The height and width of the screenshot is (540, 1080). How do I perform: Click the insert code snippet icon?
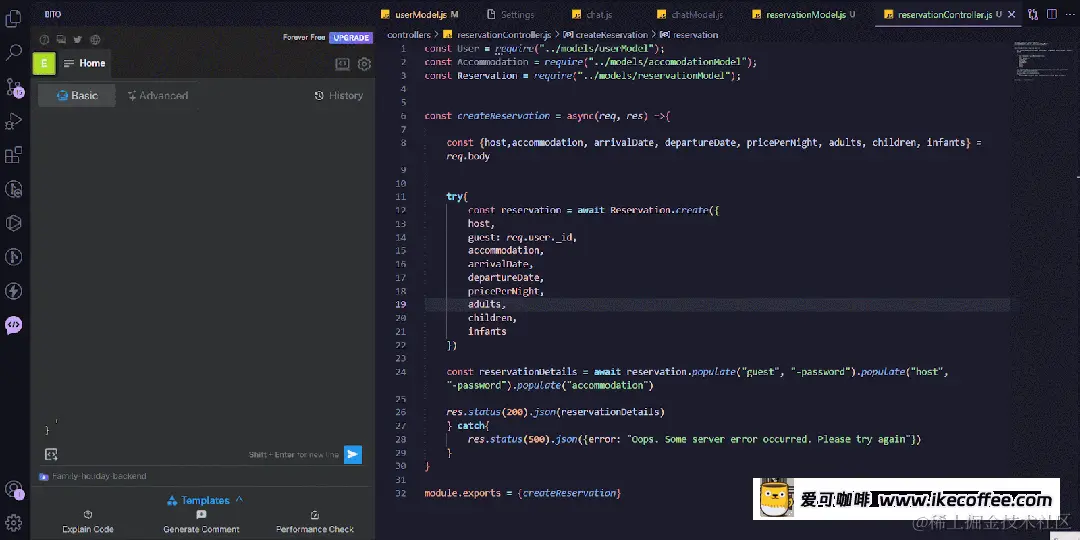(x=50, y=455)
